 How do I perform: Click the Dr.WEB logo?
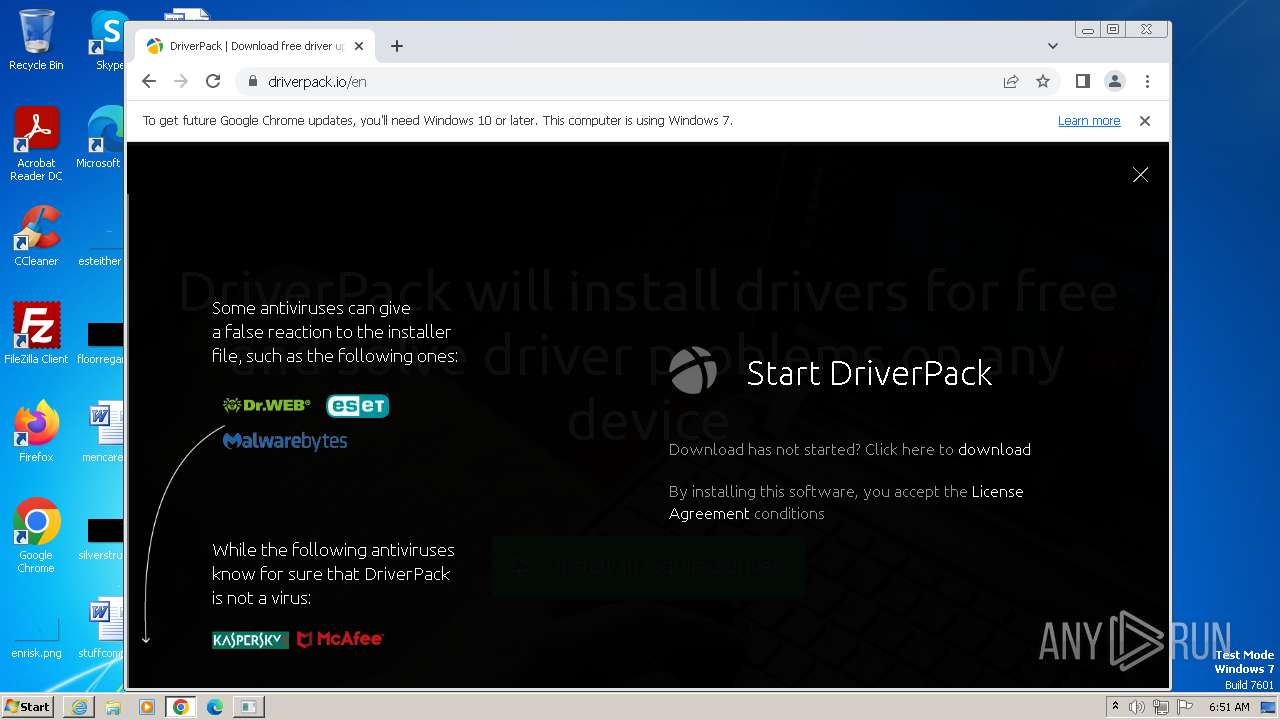point(266,405)
